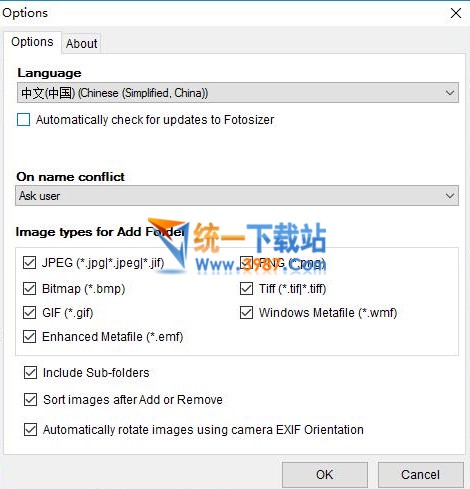Confirm settings with OK button
Image resolution: width=470 pixels, height=489 pixels.
pos(325,475)
